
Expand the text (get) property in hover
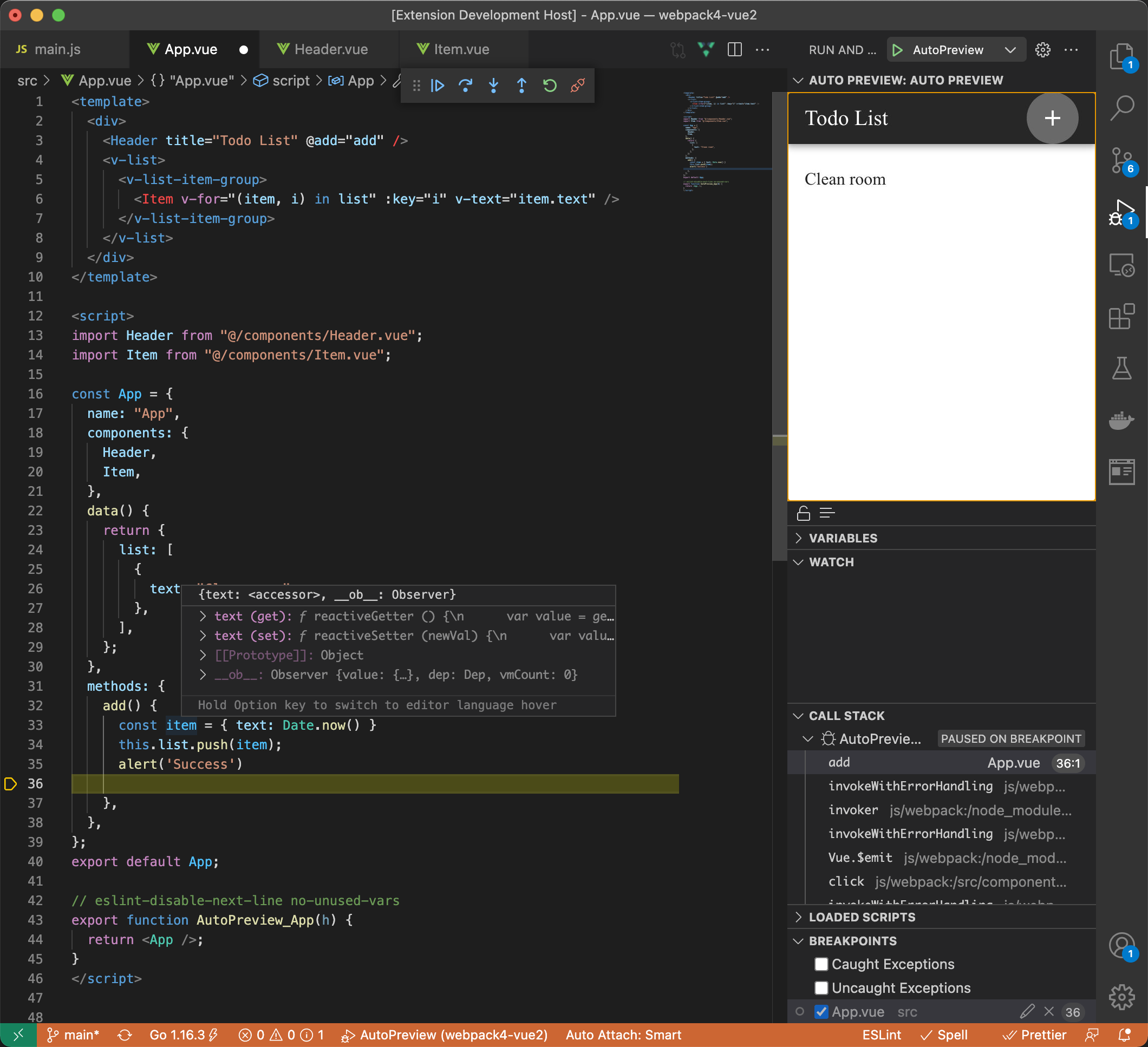coord(203,616)
